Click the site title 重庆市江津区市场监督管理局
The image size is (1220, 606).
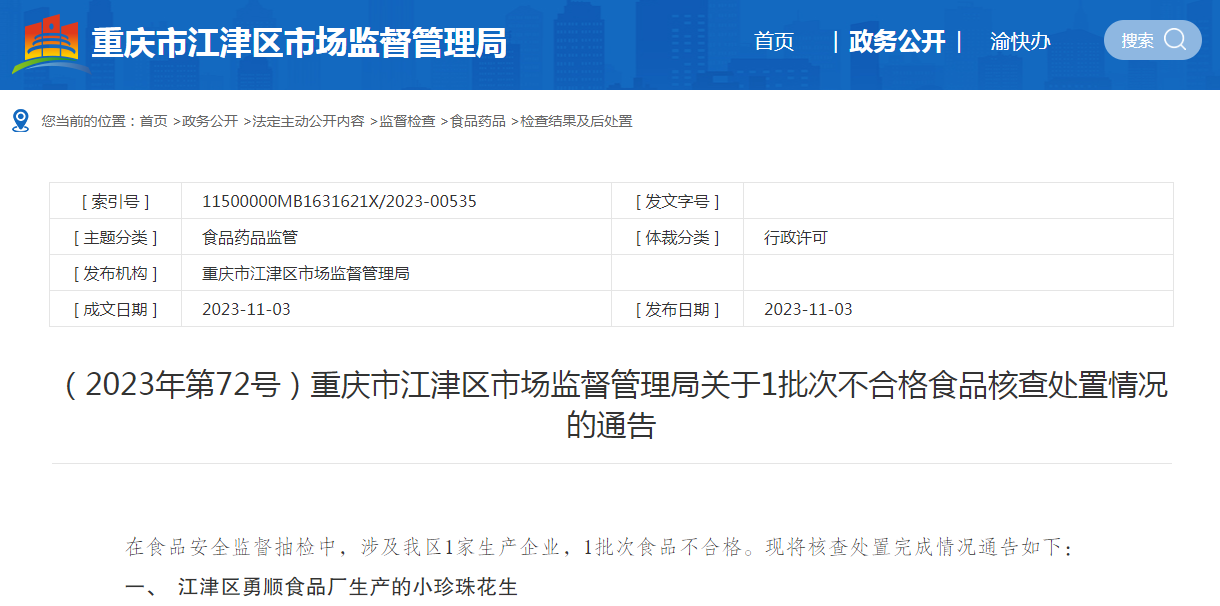[299, 43]
